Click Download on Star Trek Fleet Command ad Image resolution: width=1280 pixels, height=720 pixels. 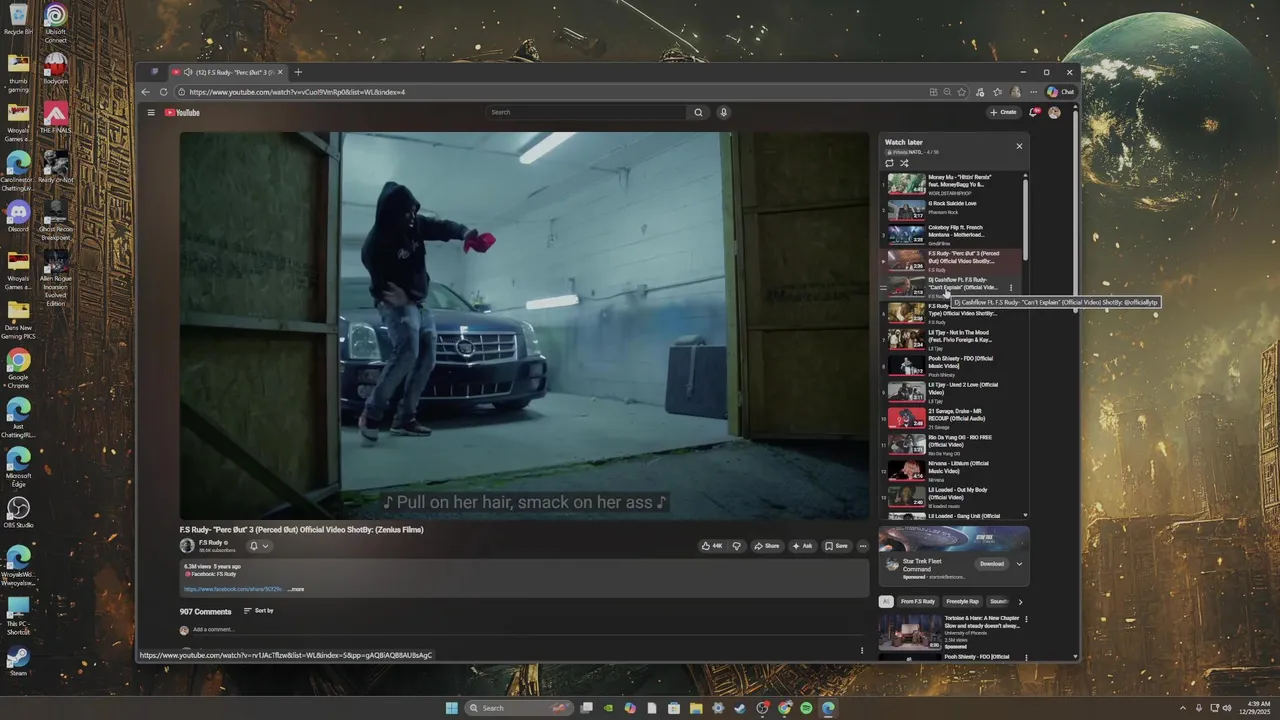tap(991, 563)
